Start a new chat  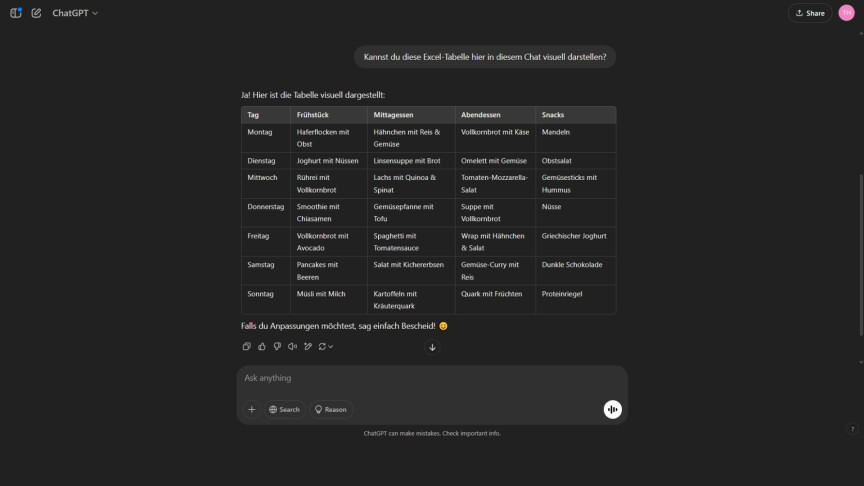tap(36, 13)
